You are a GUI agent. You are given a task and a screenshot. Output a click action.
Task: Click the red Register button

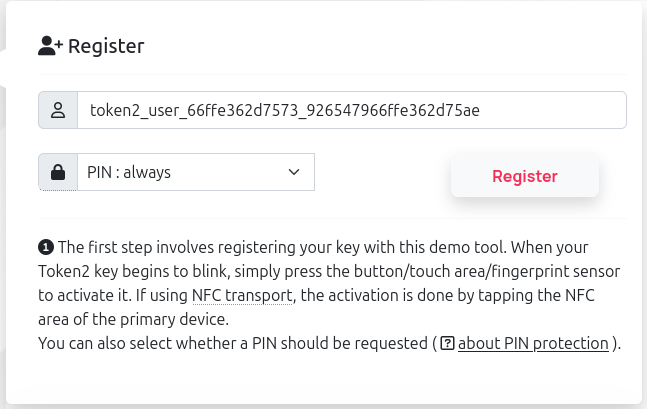[525, 176]
